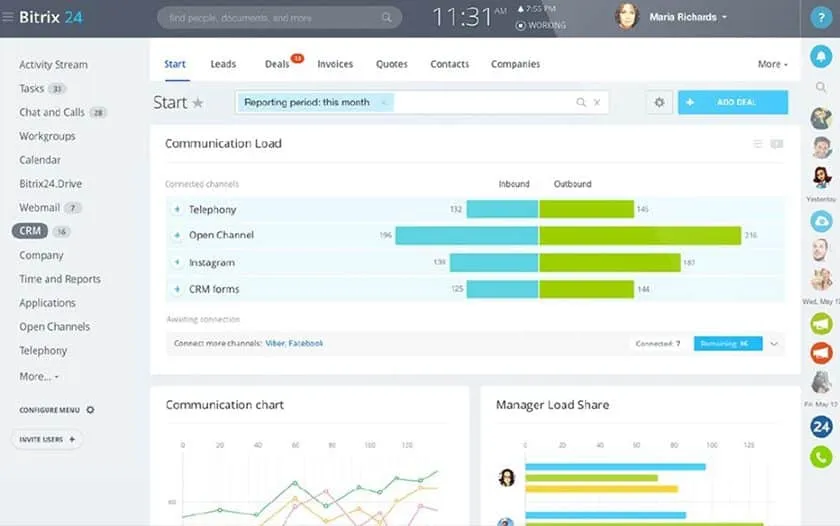Click the help question mark icon
The height and width of the screenshot is (526, 840).
tap(820, 18)
